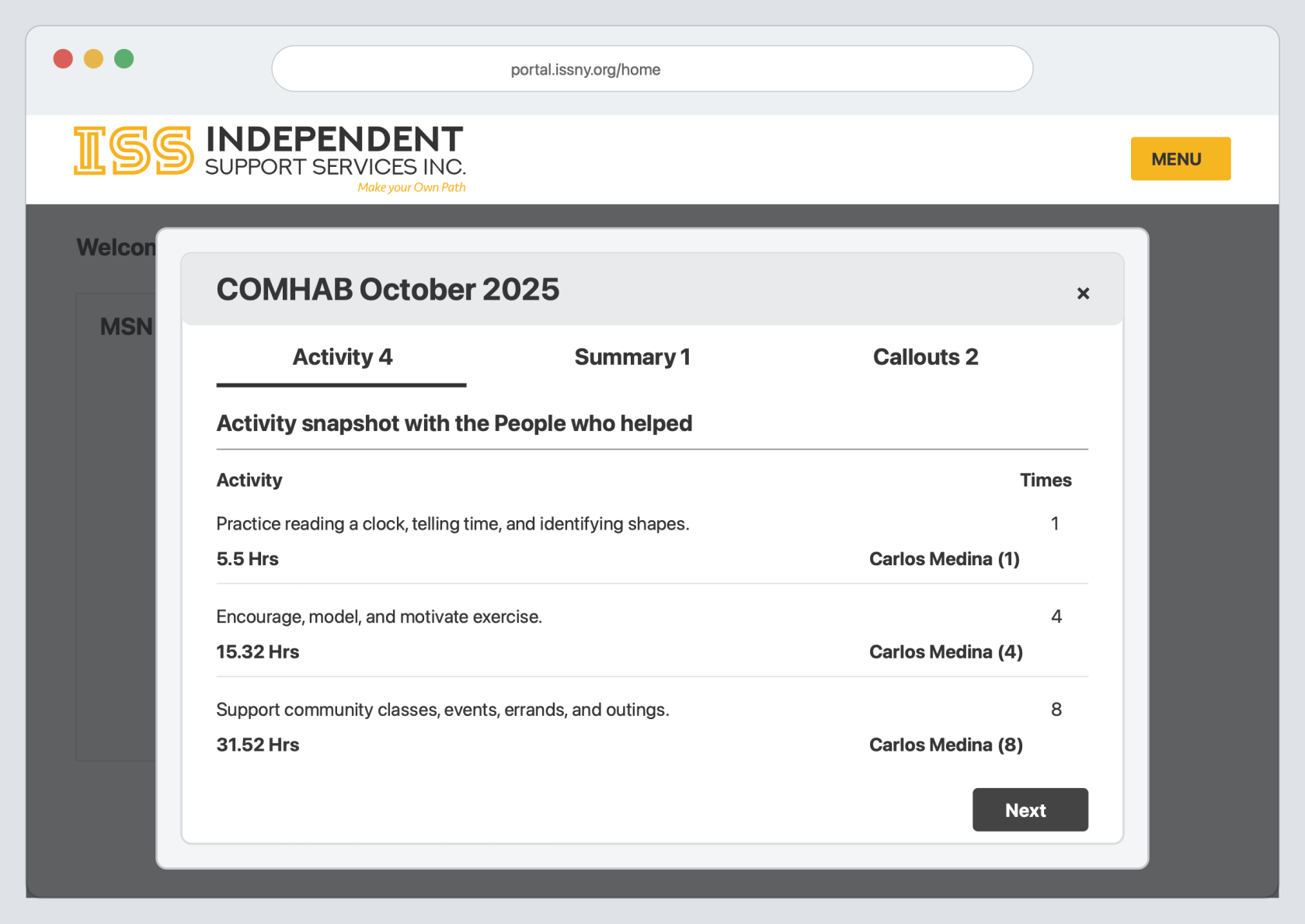Click the '15.32 Hrs' value
Screen dimensions: 1305x924
point(257,652)
